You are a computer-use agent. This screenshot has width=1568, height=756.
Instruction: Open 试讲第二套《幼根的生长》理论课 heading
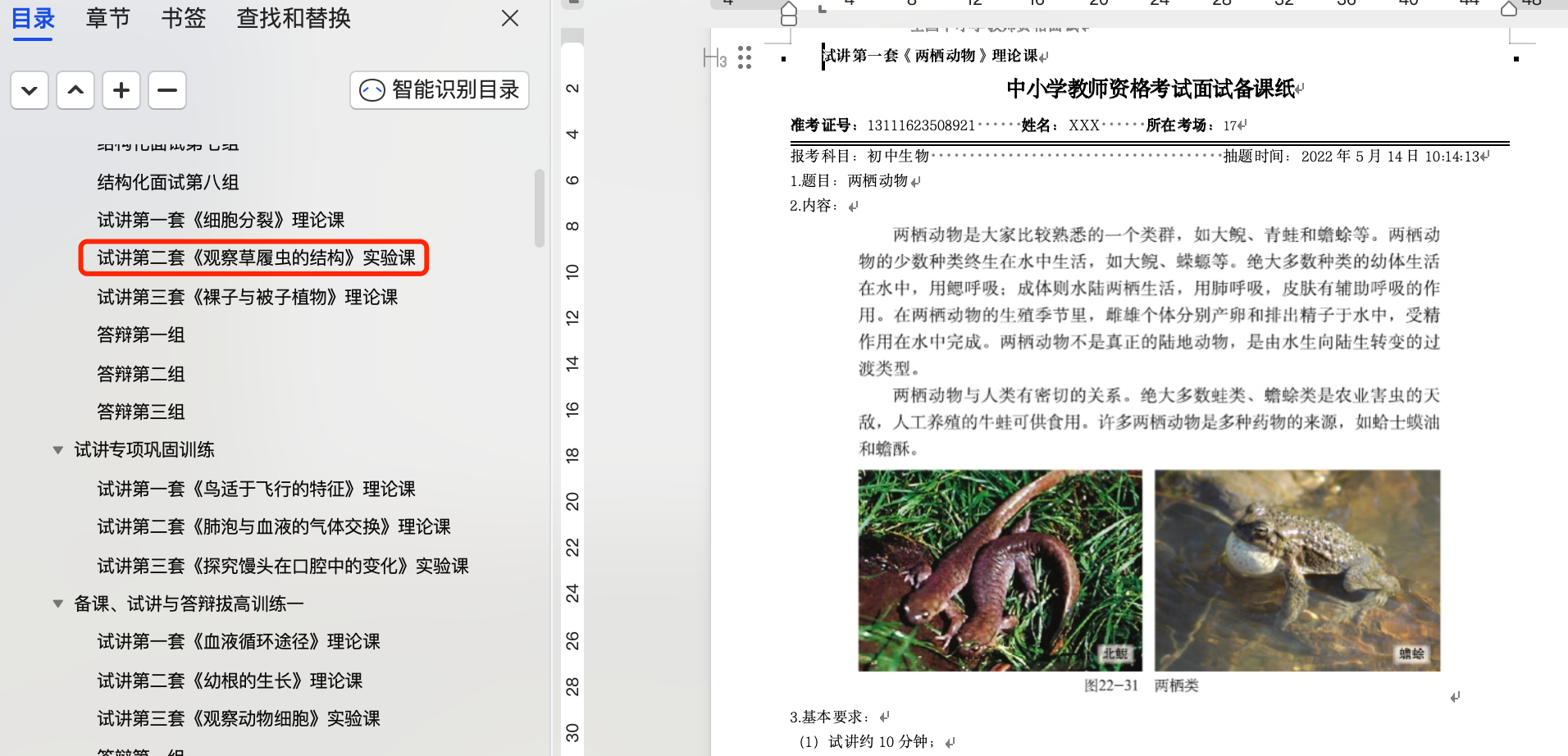coord(230,681)
